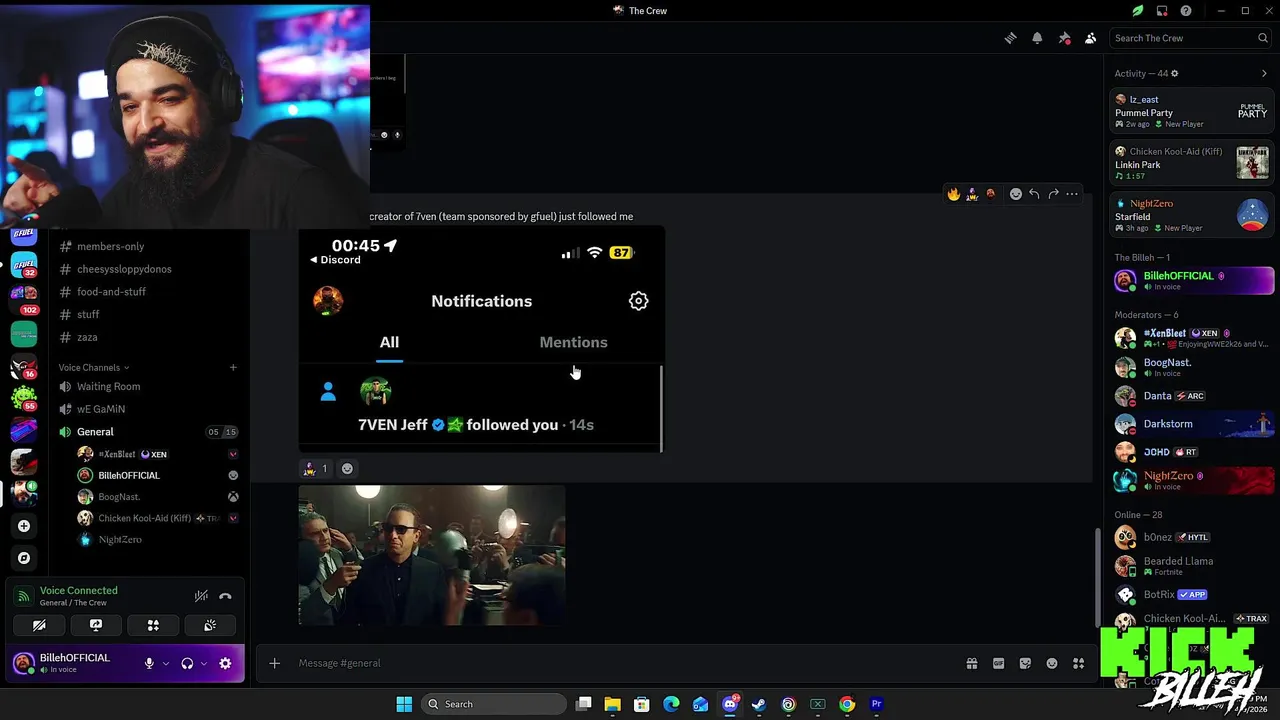Image resolution: width=1280 pixels, height=720 pixels.
Task: Add a server with plus button
Action: (24, 526)
